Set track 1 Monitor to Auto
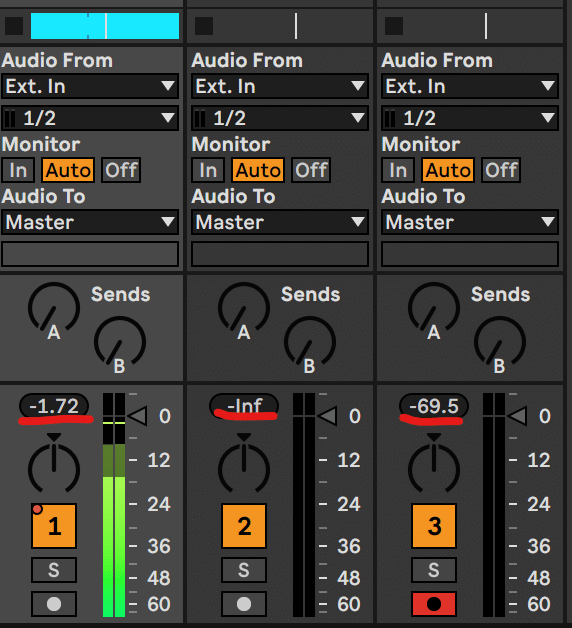 click(x=68, y=170)
